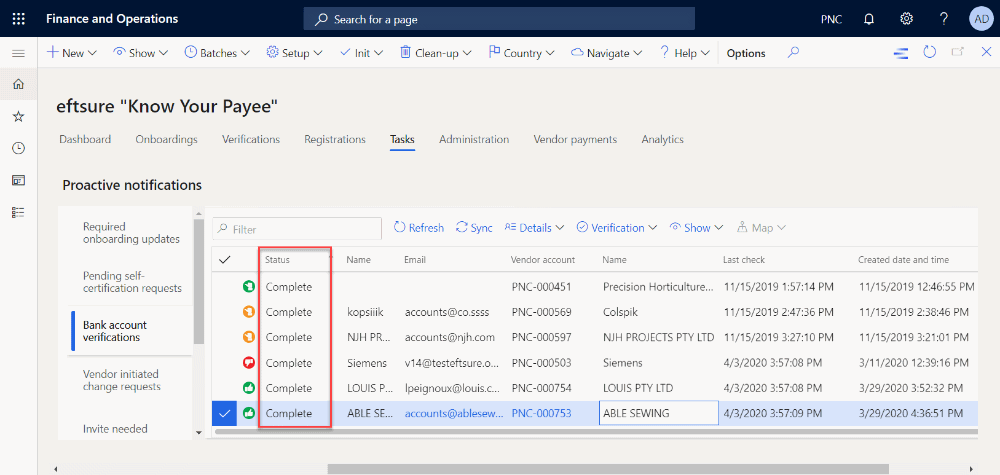Sort by the Last check column header
Viewport: 1000px width, 475px height.
tap(744, 259)
